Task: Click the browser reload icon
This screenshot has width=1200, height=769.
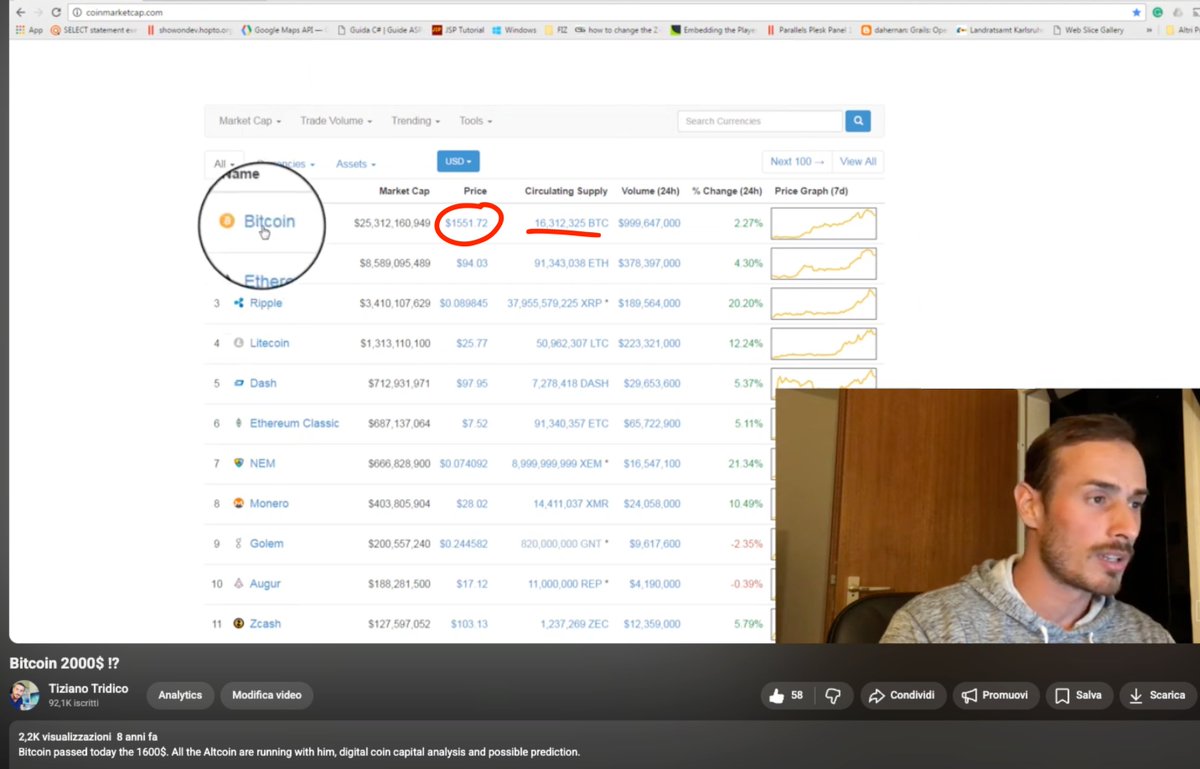Action: [56, 13]
